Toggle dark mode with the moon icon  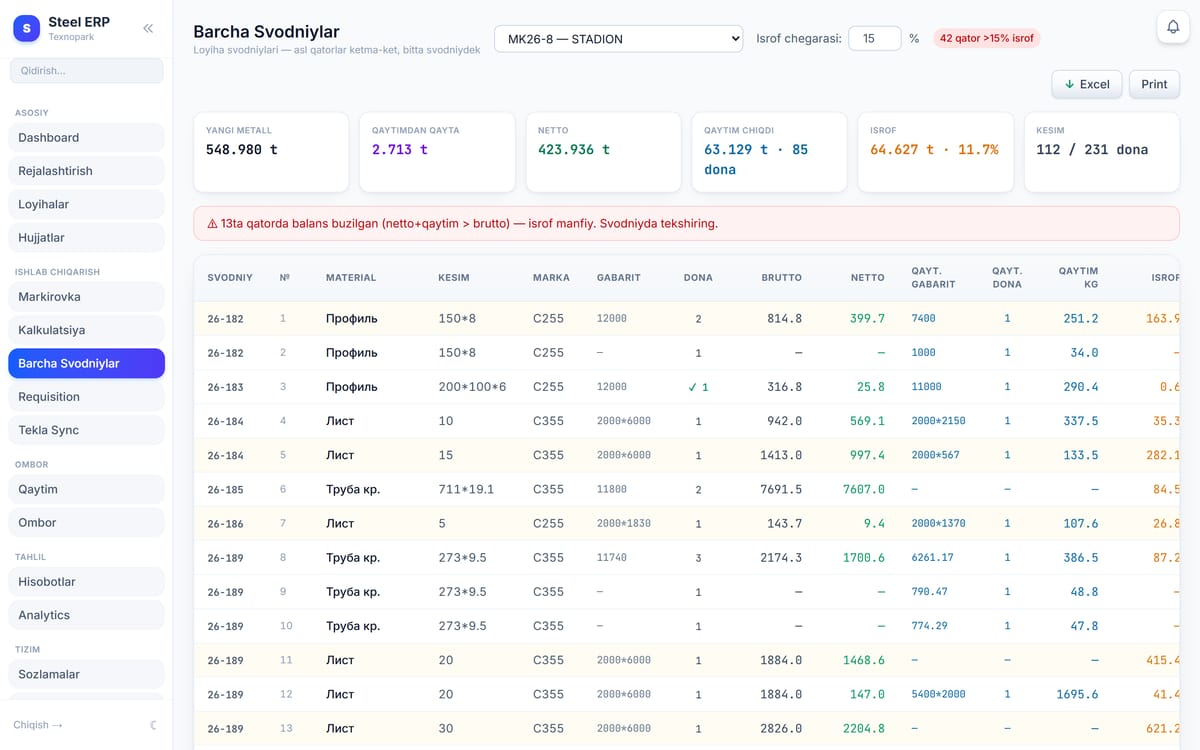[x=153, y=725]
